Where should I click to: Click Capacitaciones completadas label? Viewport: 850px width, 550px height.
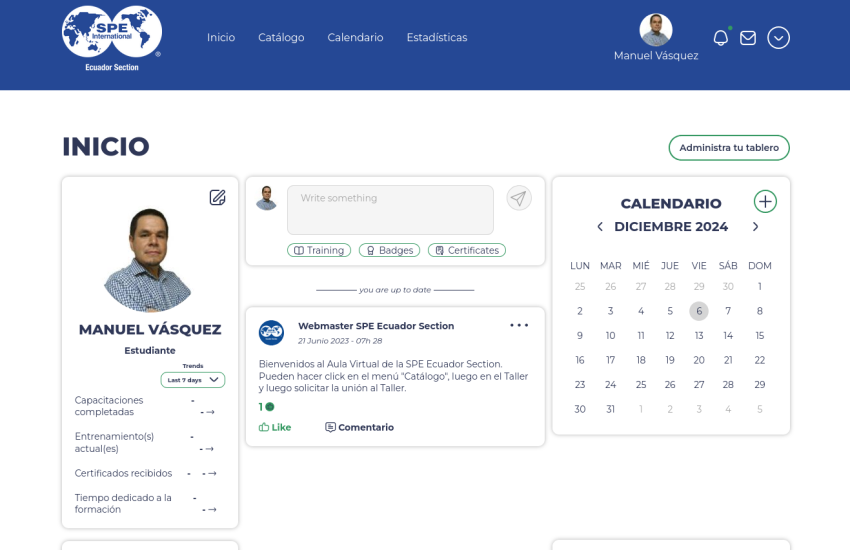(109, 406)
